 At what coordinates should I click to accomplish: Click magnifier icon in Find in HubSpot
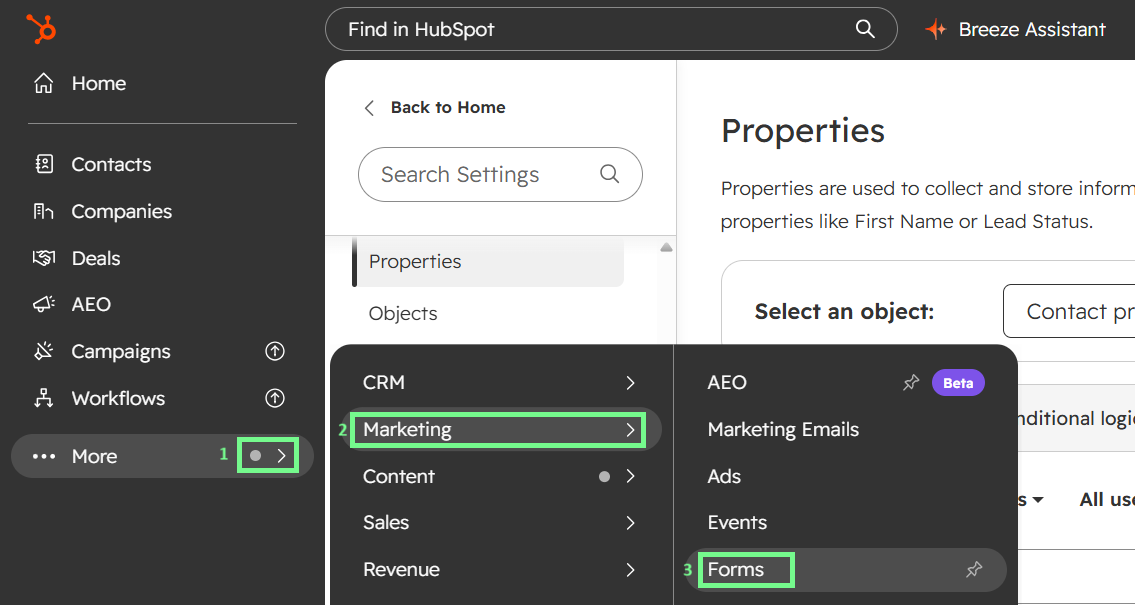coord(865,29)
